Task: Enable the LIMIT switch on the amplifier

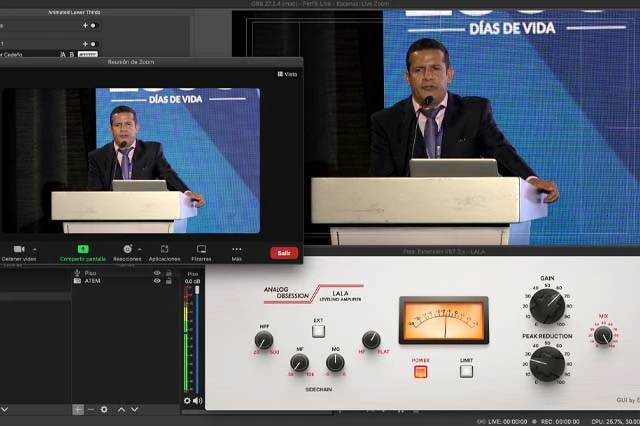Action: click(x=466, y=371)
